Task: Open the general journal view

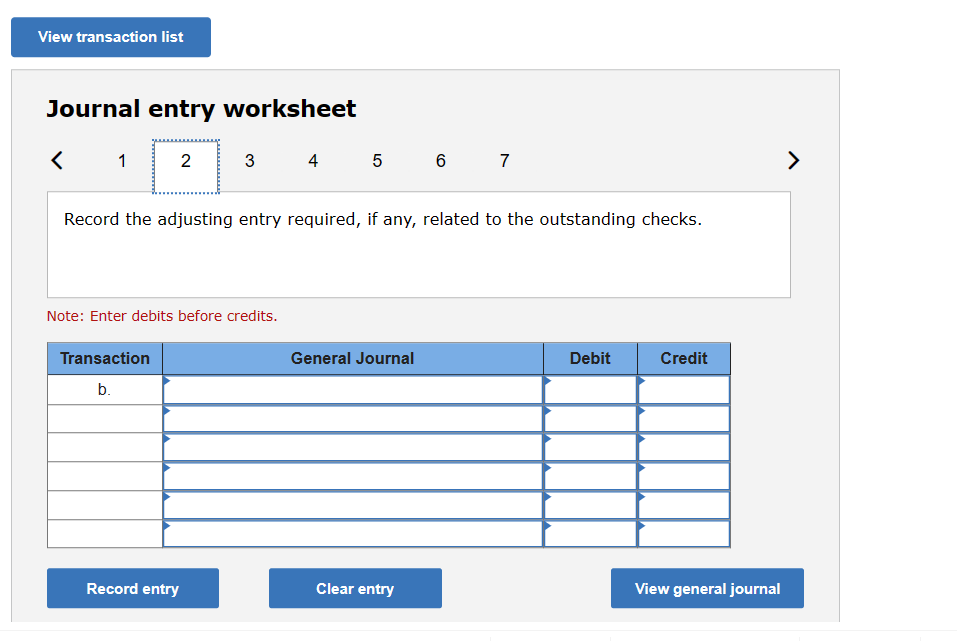Action: (707, 588)
